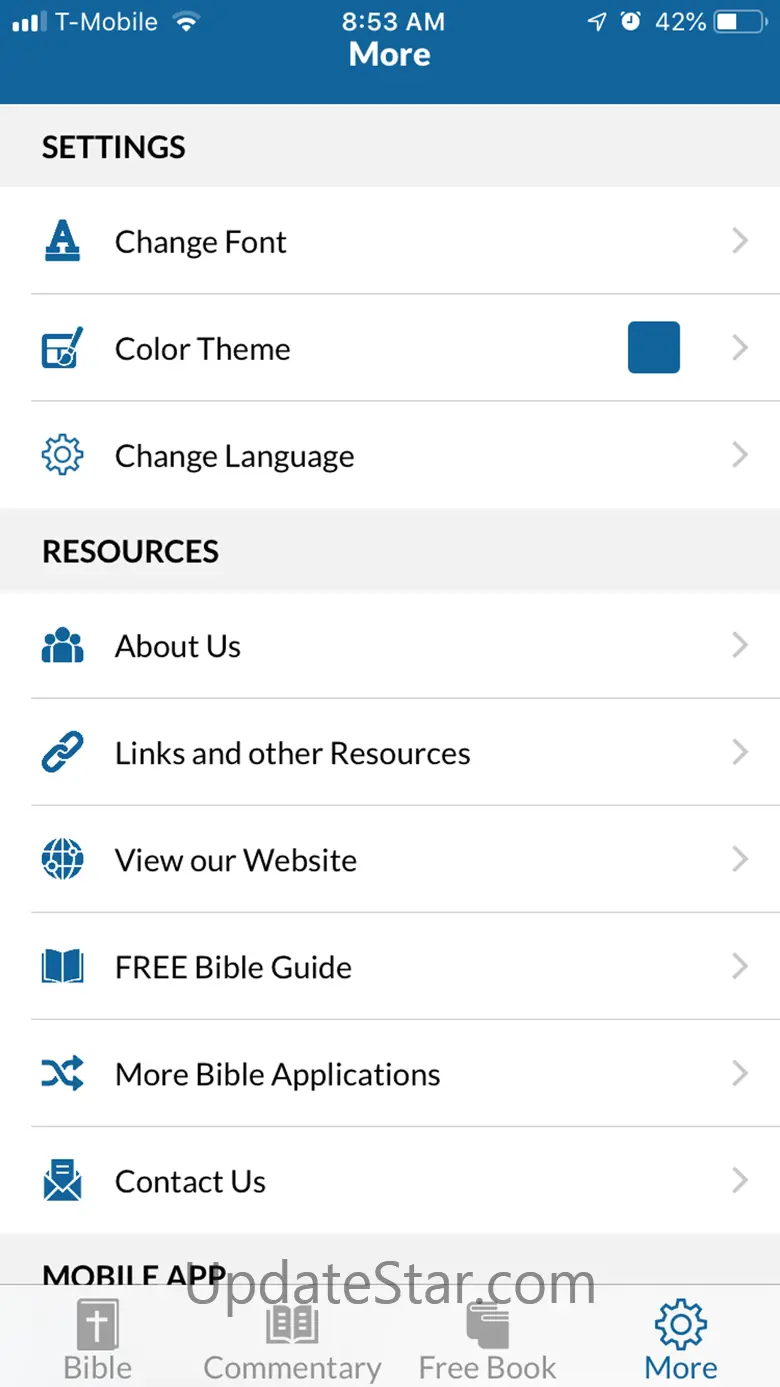Expand the Change Language chevron
Image resolution: width=780 pixels, height=1387 pixels.
(740, 455)
